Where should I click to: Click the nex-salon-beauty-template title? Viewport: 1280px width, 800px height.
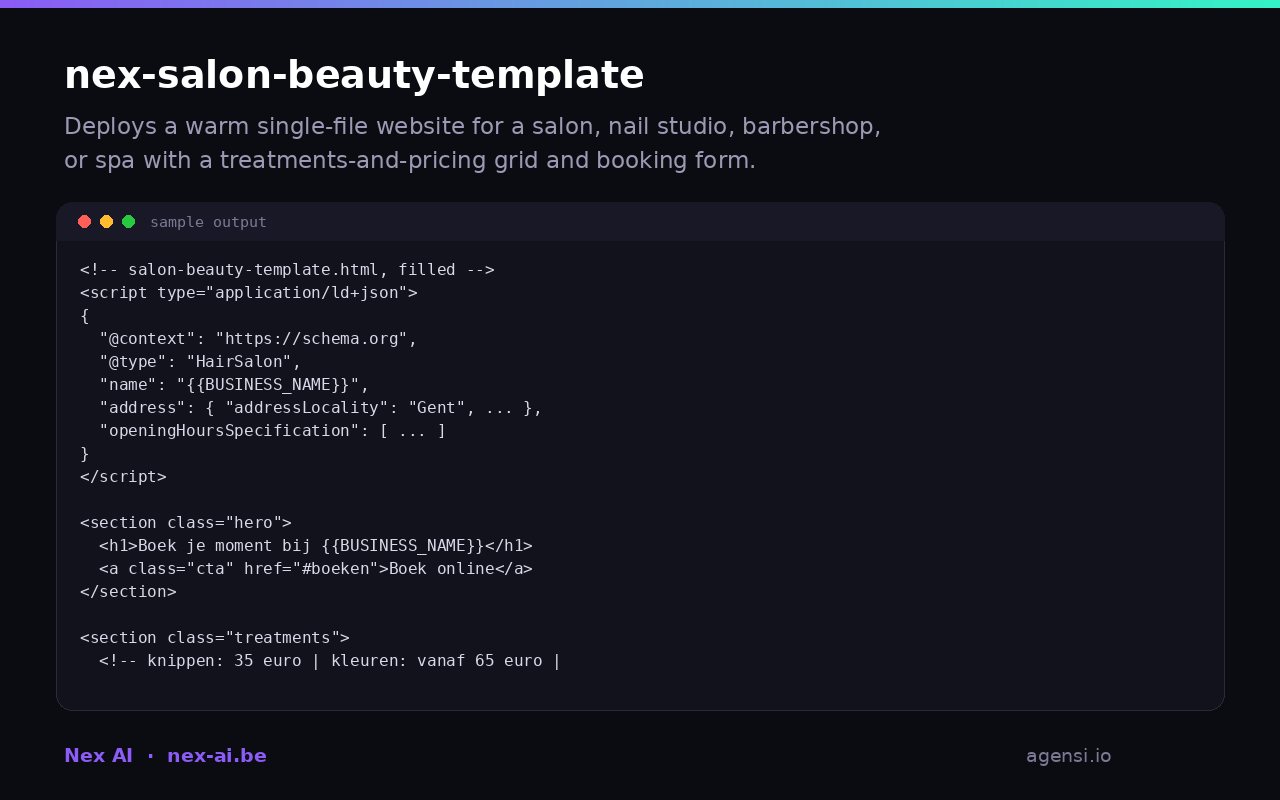[x=354, y=75]
